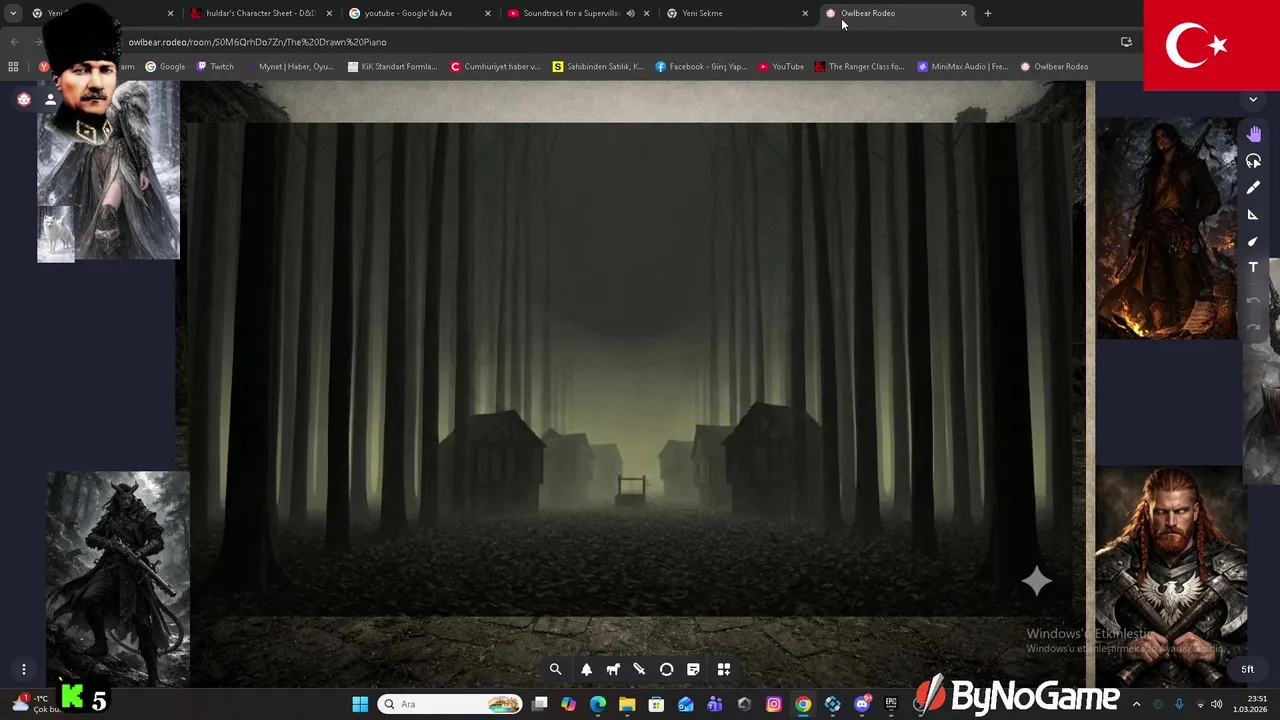Select the Drawing brush tool
The image size is (1280, 720).
tap(1254, 187)
